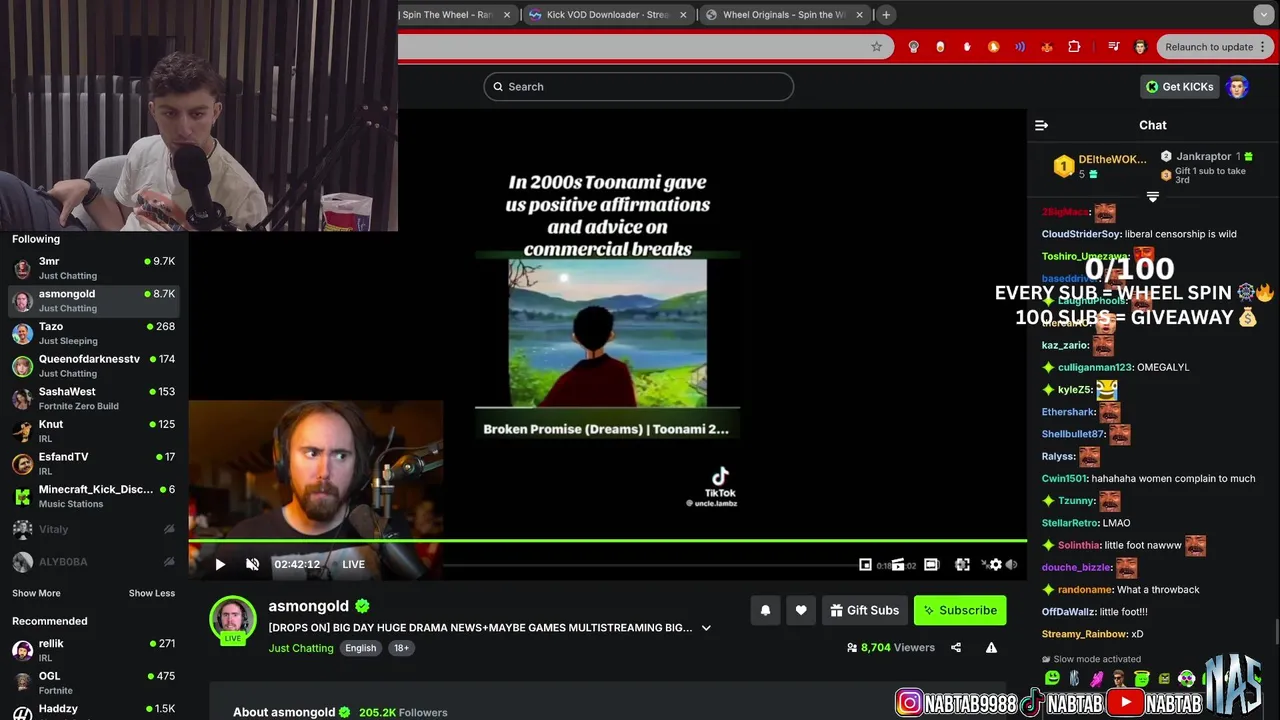Click the chat scrollbar
This screenshot has height=720, width=1280.
click(1275, 632)
